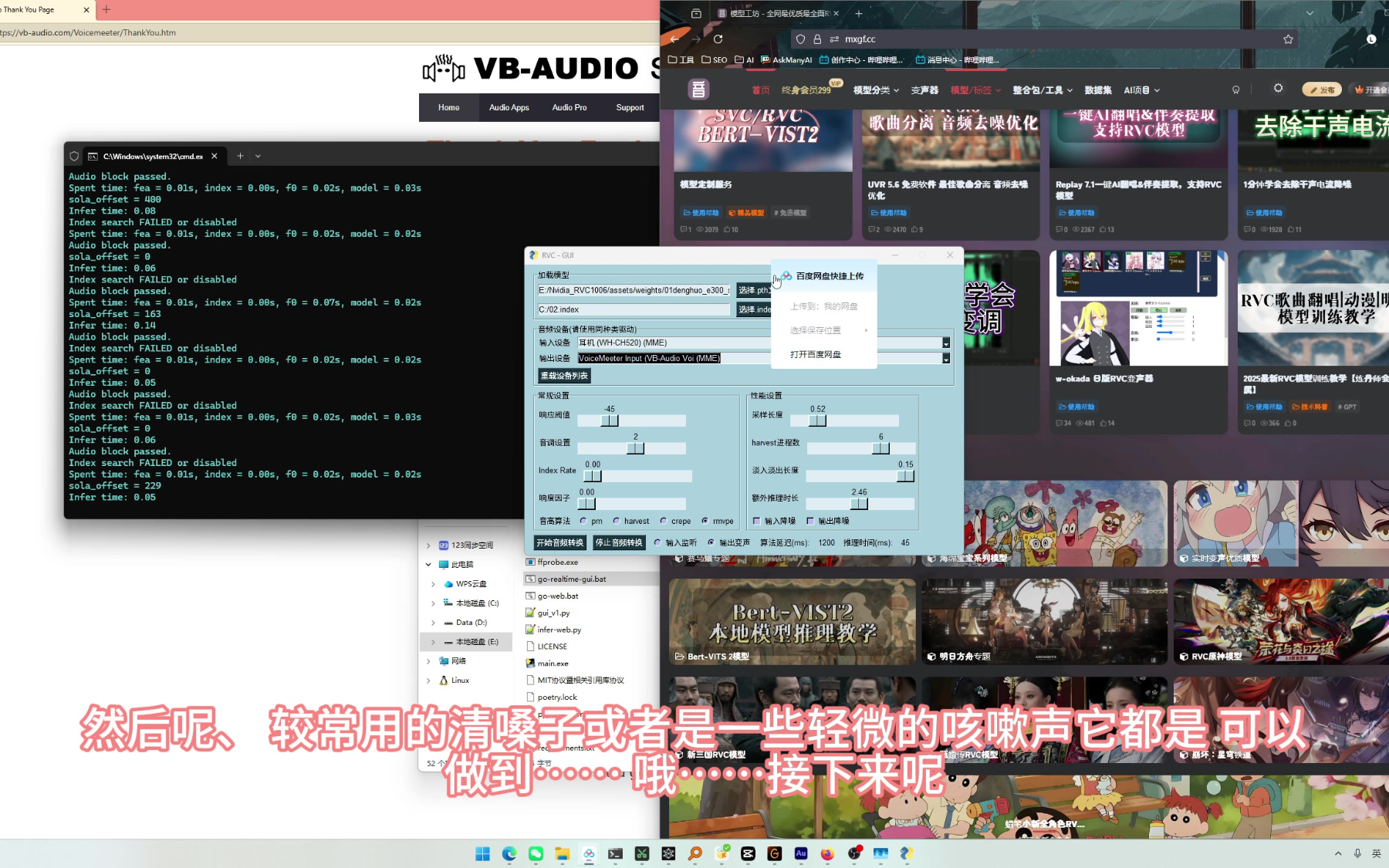Click the Windows Start button on taskbar

(482, 853)
